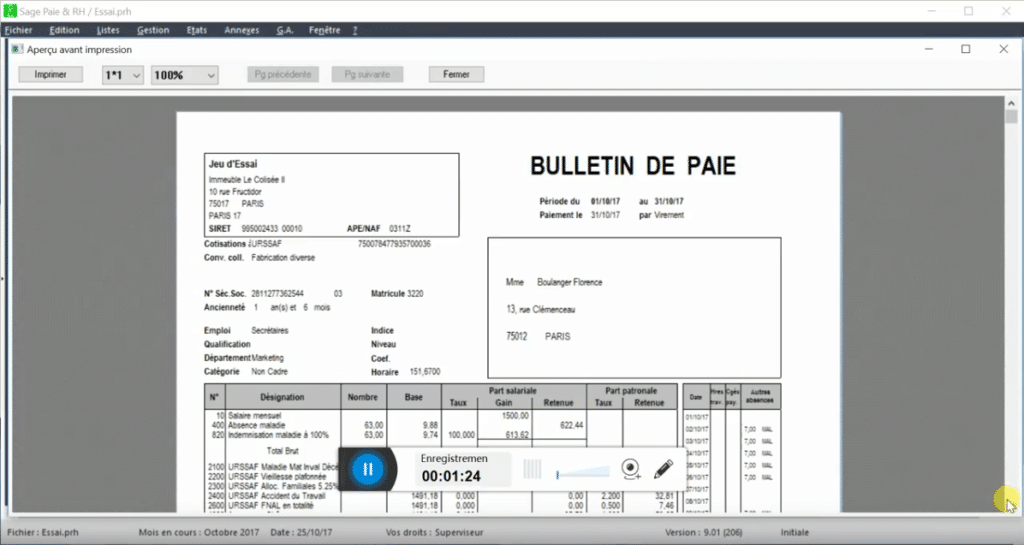1024x545 pixels.
Task: Click the Imprimer button
Action: [x=50, y=74]
